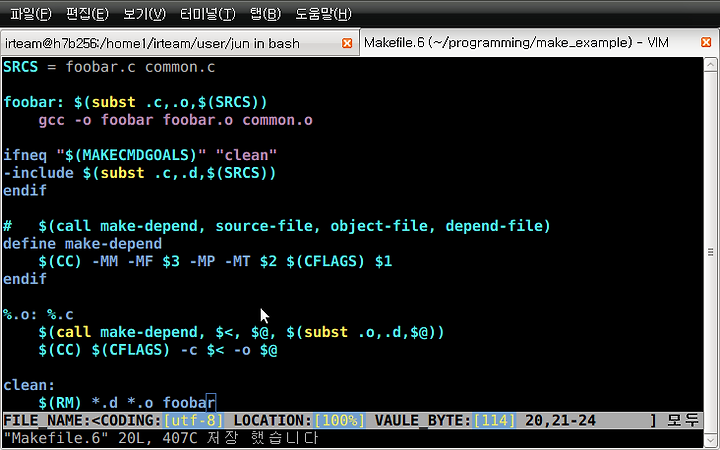This screenshot has height=450, width=720.
Task: Click the '"Makefile.6" 20L, 407C' message line
Action: (x=160, y=438)
